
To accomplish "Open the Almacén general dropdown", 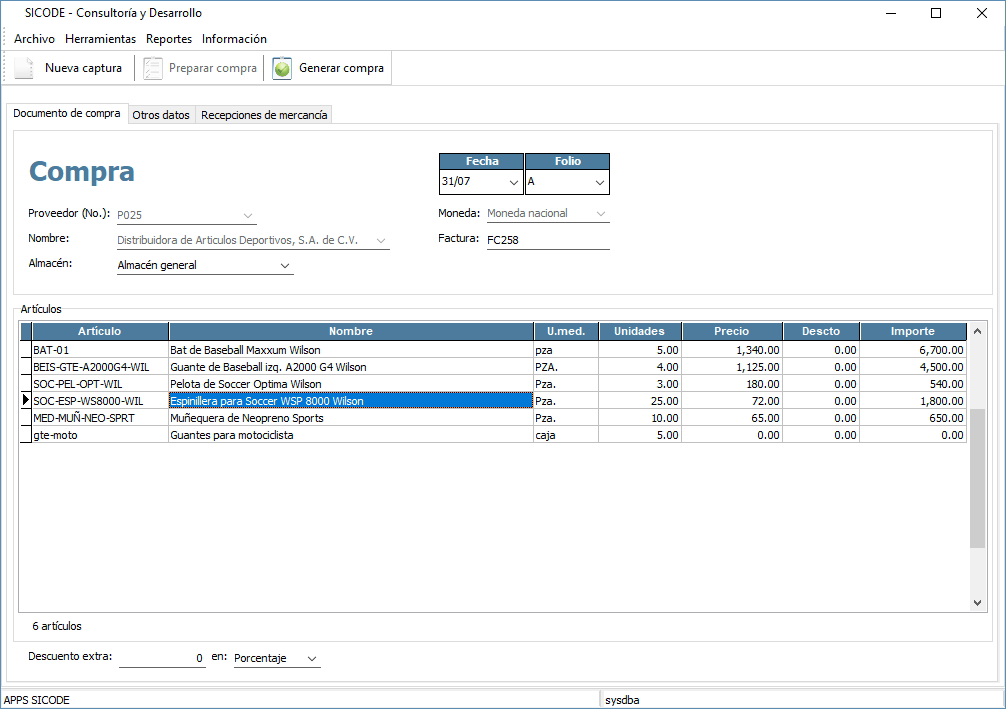I will coord(285,266).
